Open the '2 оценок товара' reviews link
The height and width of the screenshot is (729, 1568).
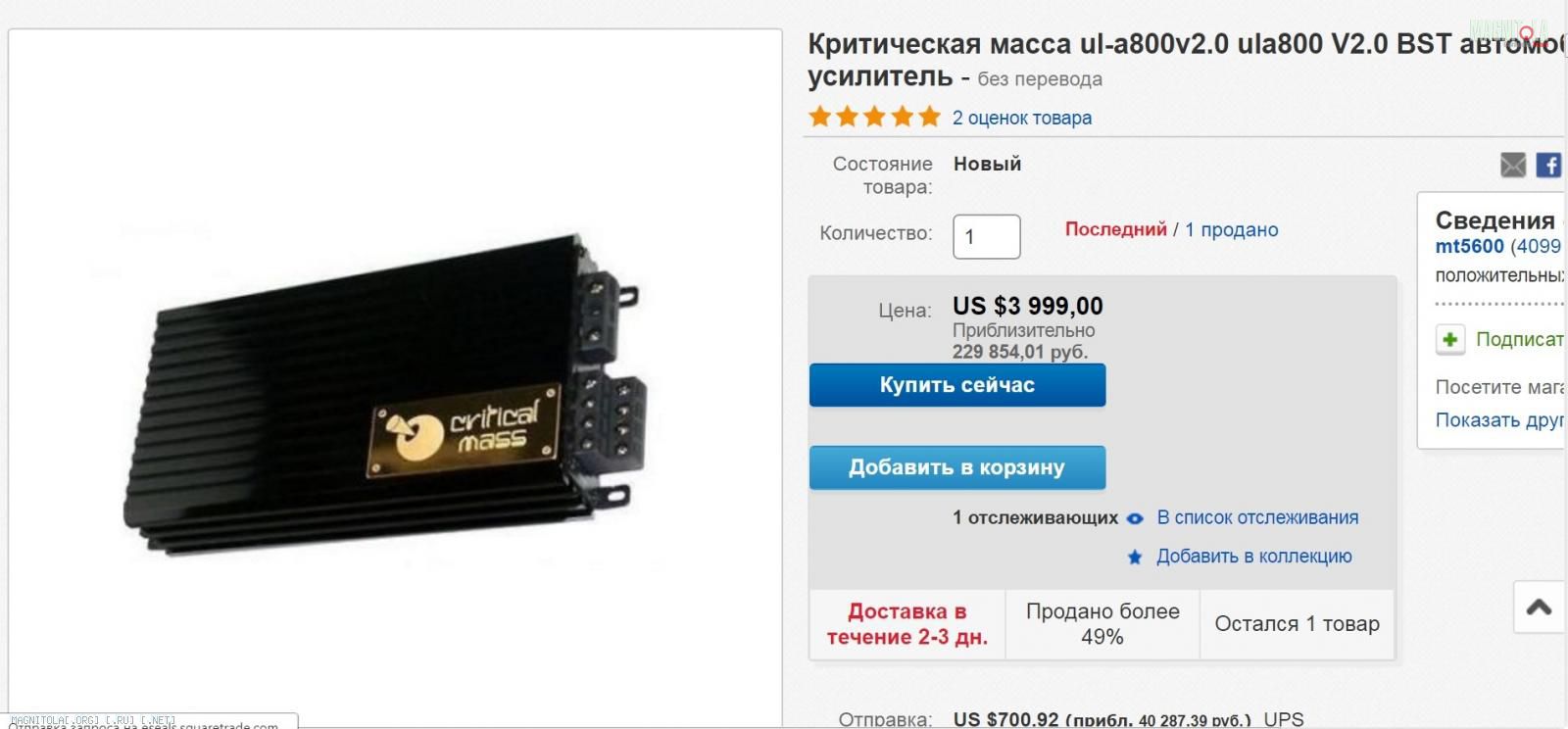pos(1022,118)
